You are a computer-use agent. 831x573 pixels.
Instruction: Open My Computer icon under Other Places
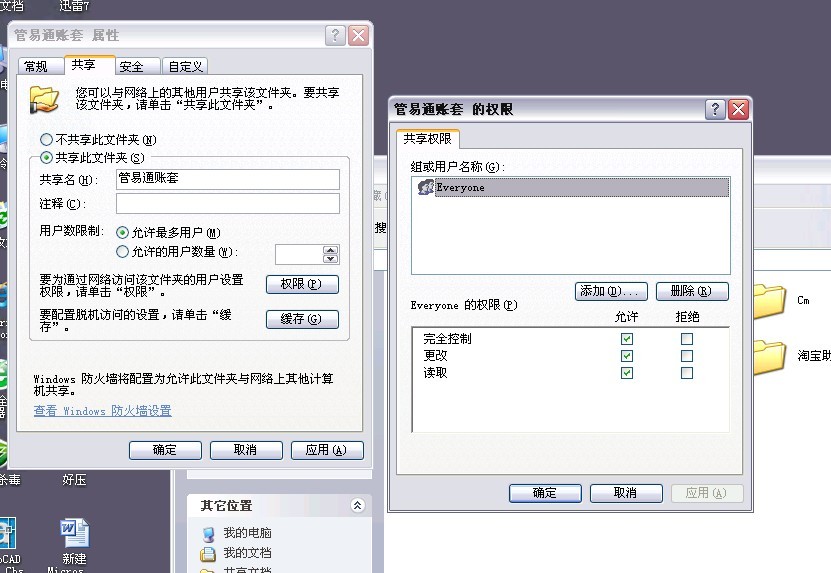pos(208,533)
